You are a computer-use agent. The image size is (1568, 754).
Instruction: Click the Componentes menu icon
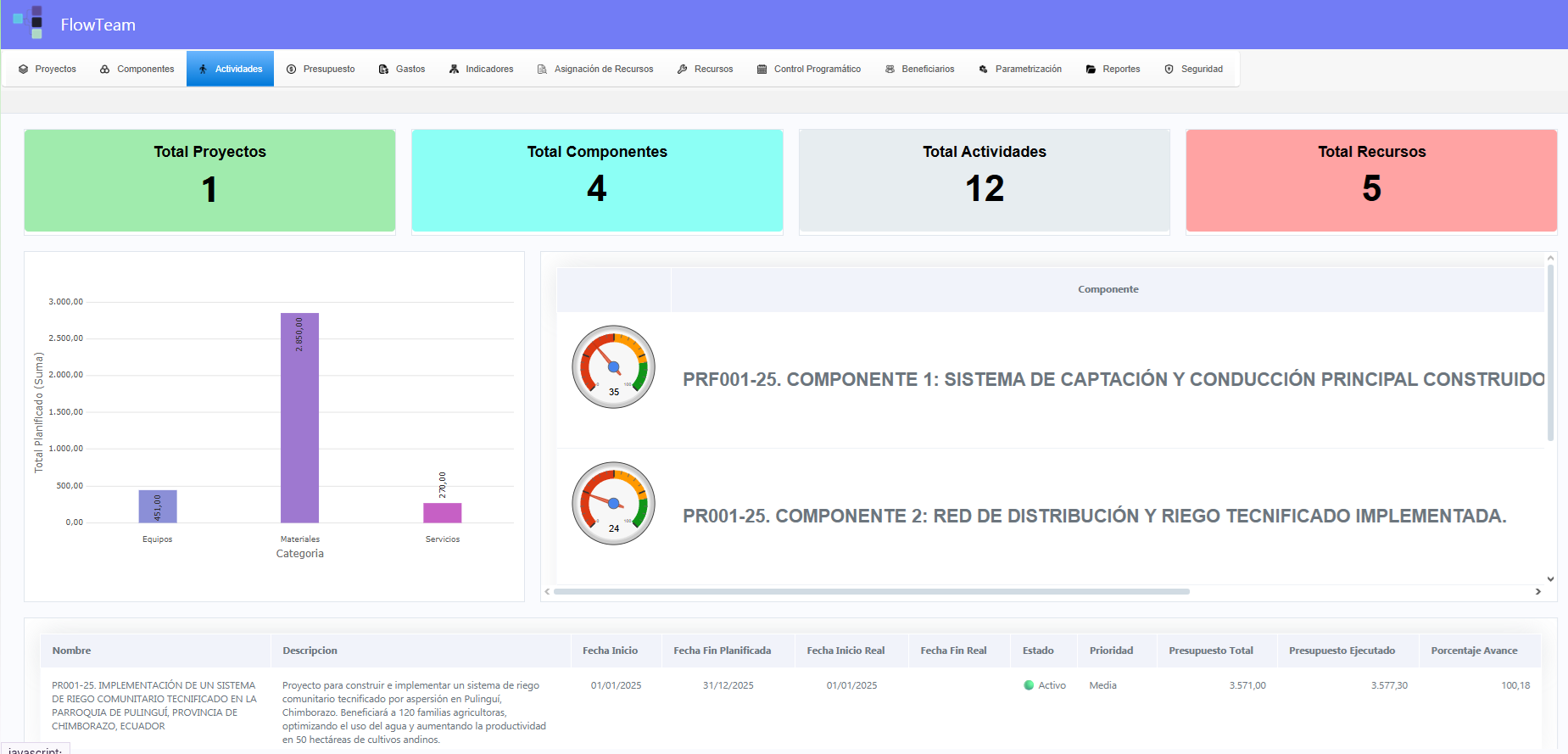point(105,70)
